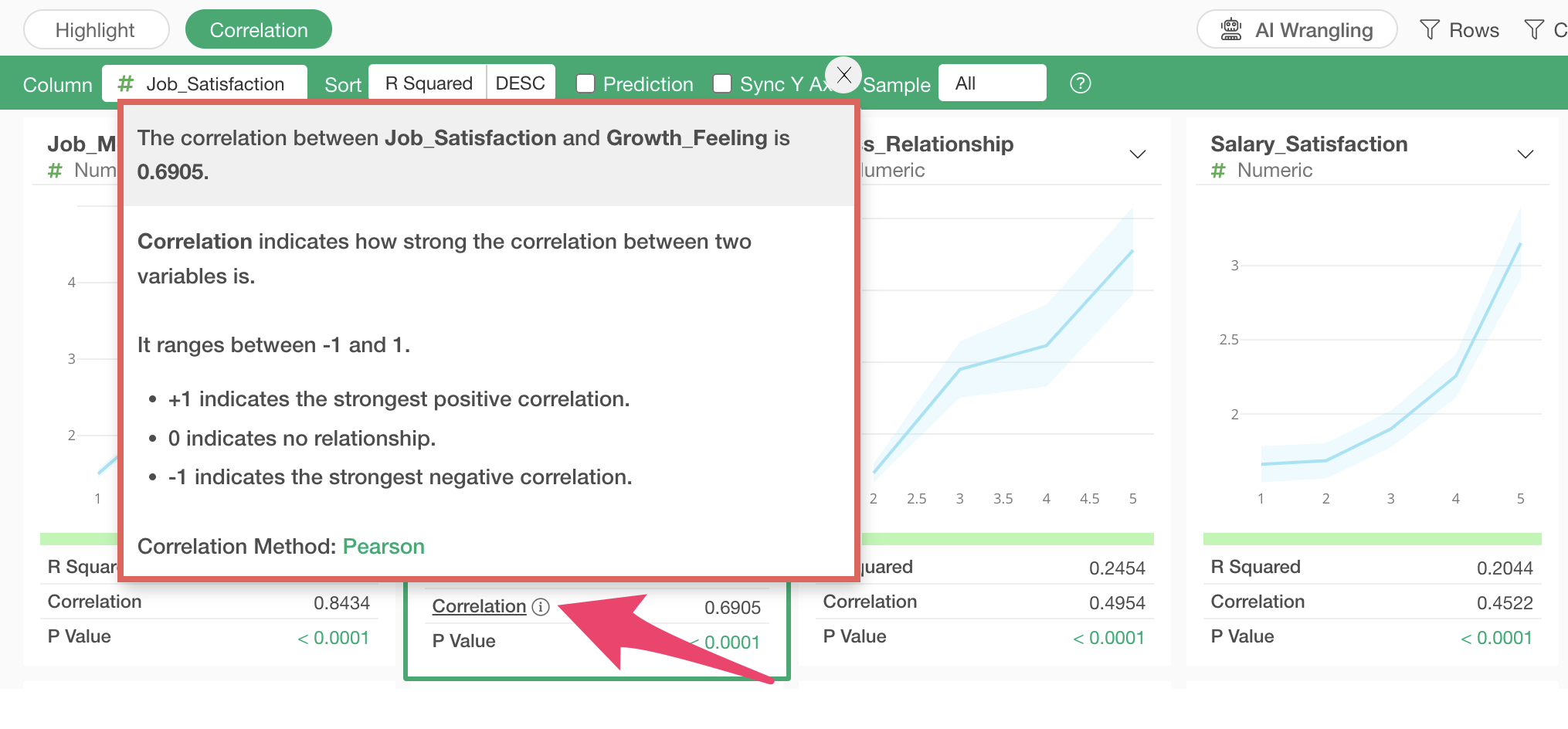
Task: Close the correlation explanation popup
Action: tap(843, 76)
